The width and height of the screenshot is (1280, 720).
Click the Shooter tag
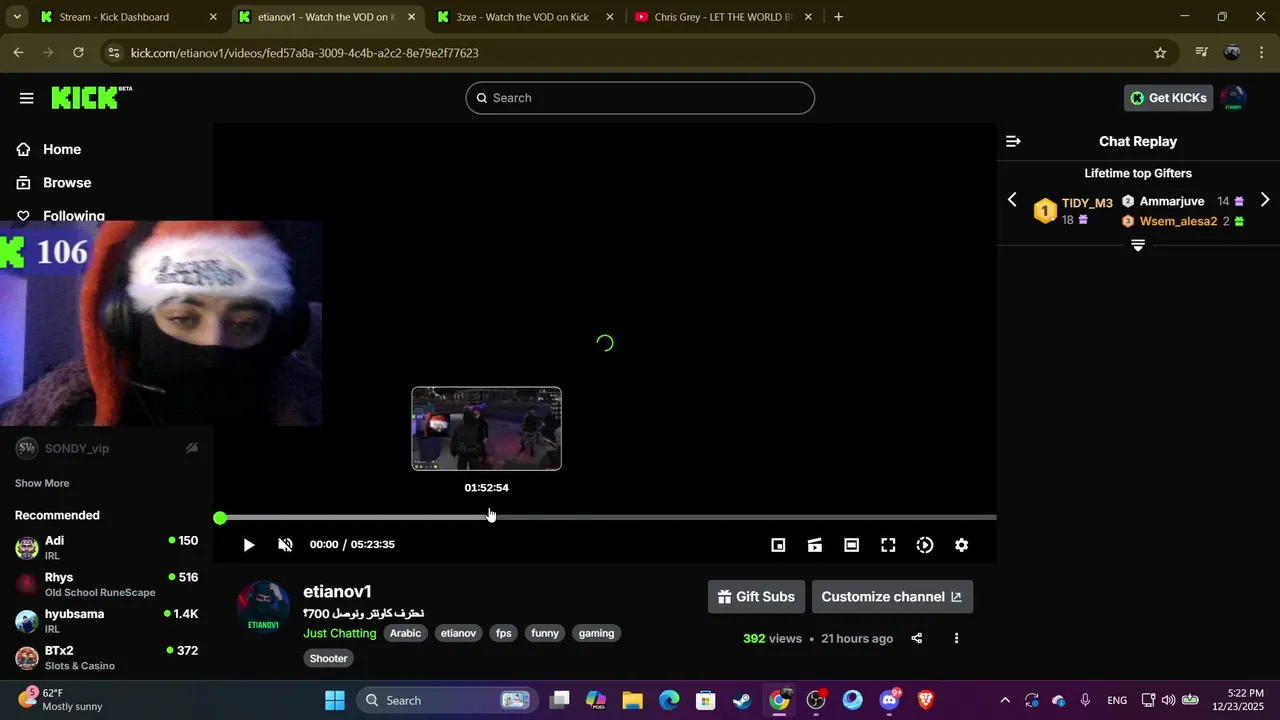pos(329,658)
